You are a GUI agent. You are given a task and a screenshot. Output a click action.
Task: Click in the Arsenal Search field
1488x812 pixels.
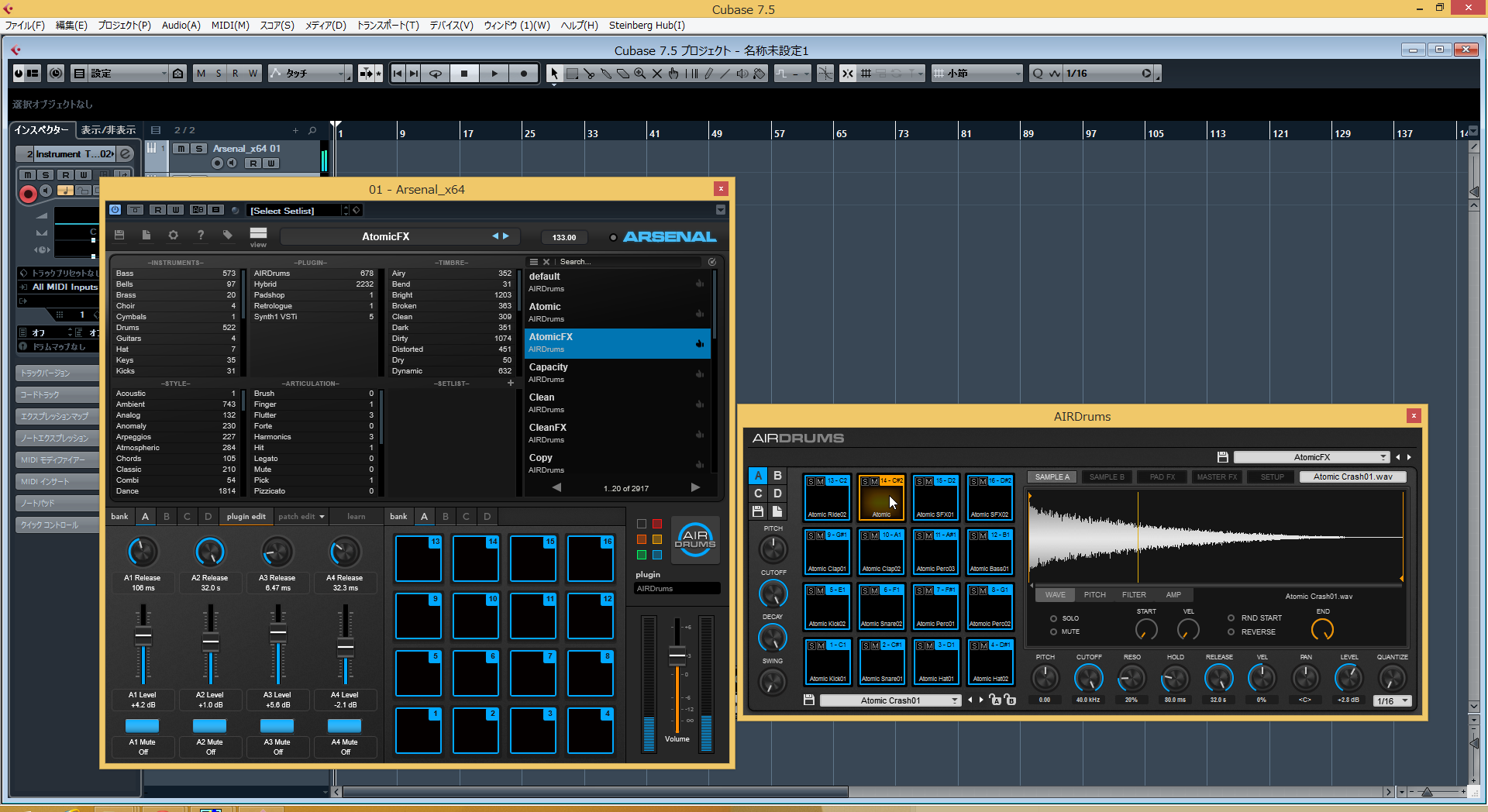(x=628, y=262)
